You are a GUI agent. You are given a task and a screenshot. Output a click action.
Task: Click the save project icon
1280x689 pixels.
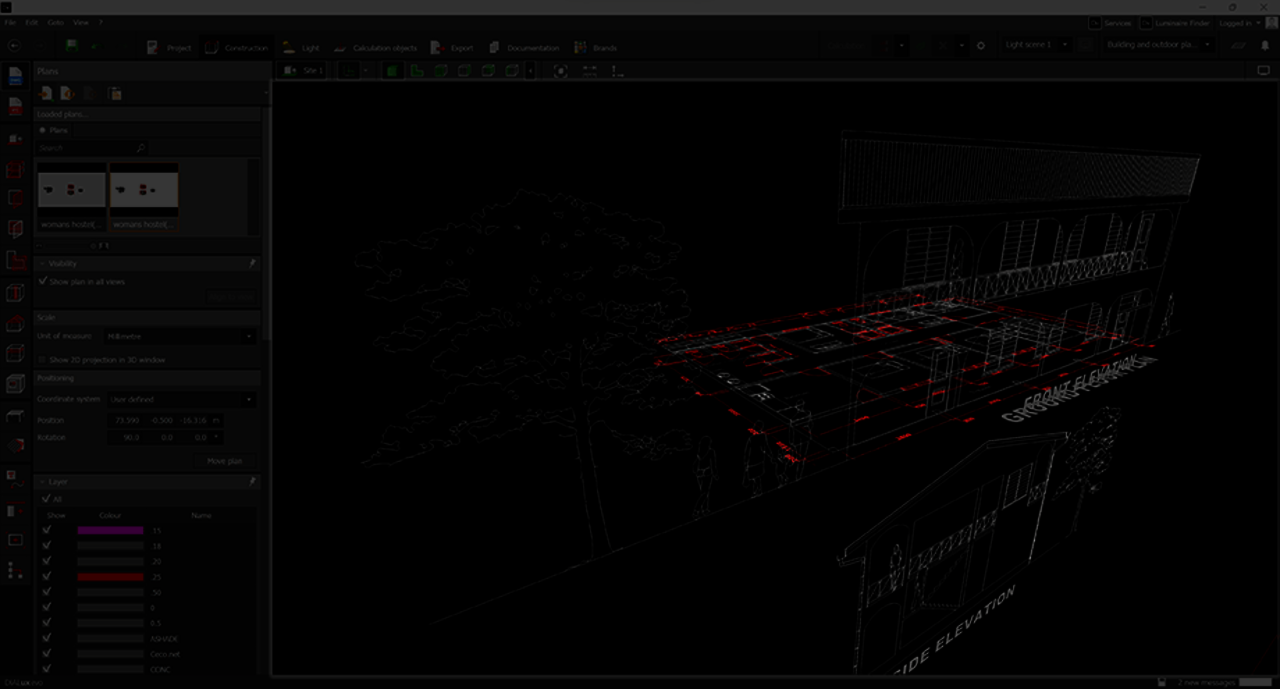coord(71,46)
